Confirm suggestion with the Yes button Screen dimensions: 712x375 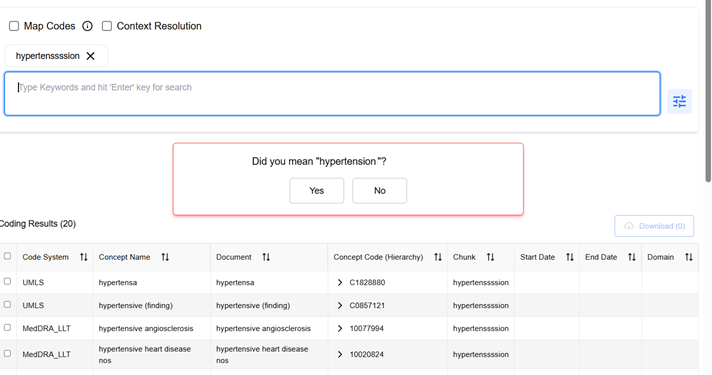click(316, 191)
